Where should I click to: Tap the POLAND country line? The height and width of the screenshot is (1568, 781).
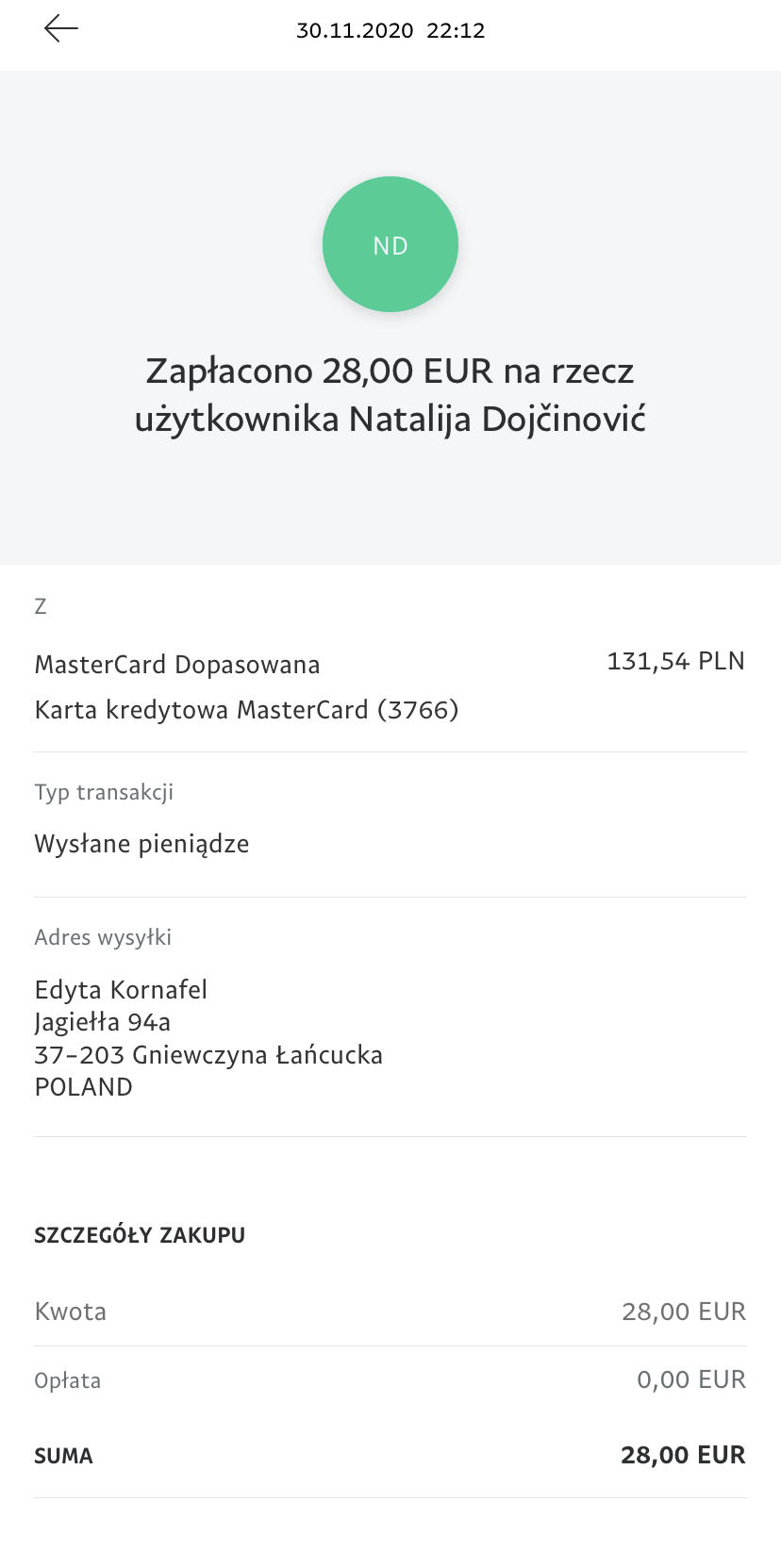[84, 1087]
